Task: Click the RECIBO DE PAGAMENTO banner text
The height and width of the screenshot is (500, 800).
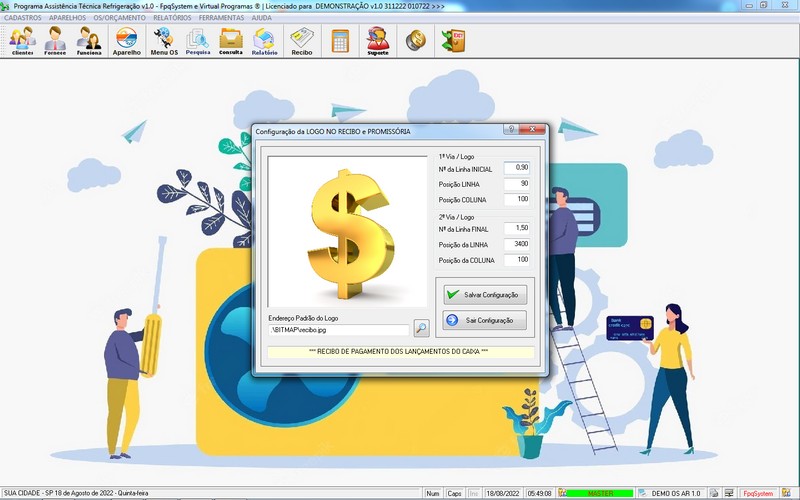Action: (398, 352)
